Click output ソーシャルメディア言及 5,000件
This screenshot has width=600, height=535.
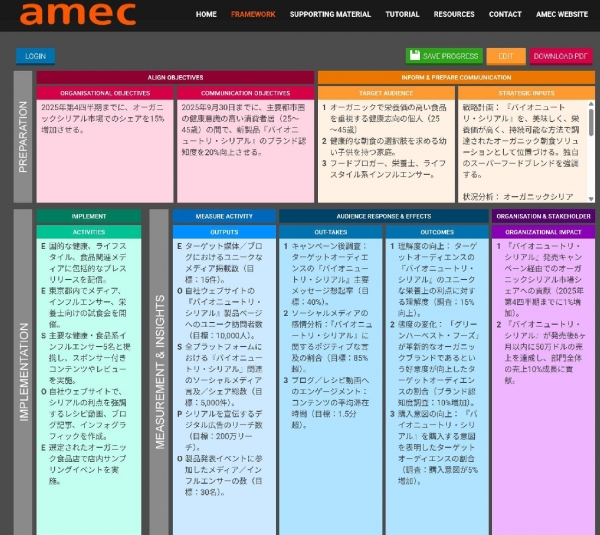coord(220,375)
